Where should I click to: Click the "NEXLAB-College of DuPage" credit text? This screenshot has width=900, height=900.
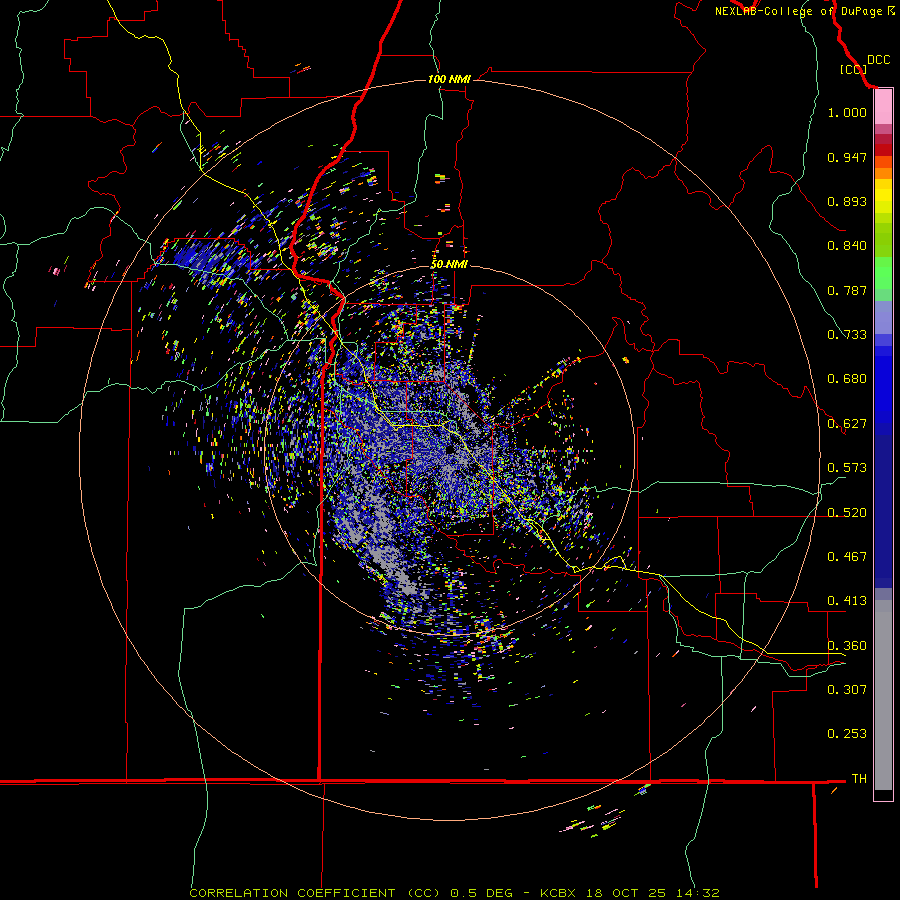(800, 11)
